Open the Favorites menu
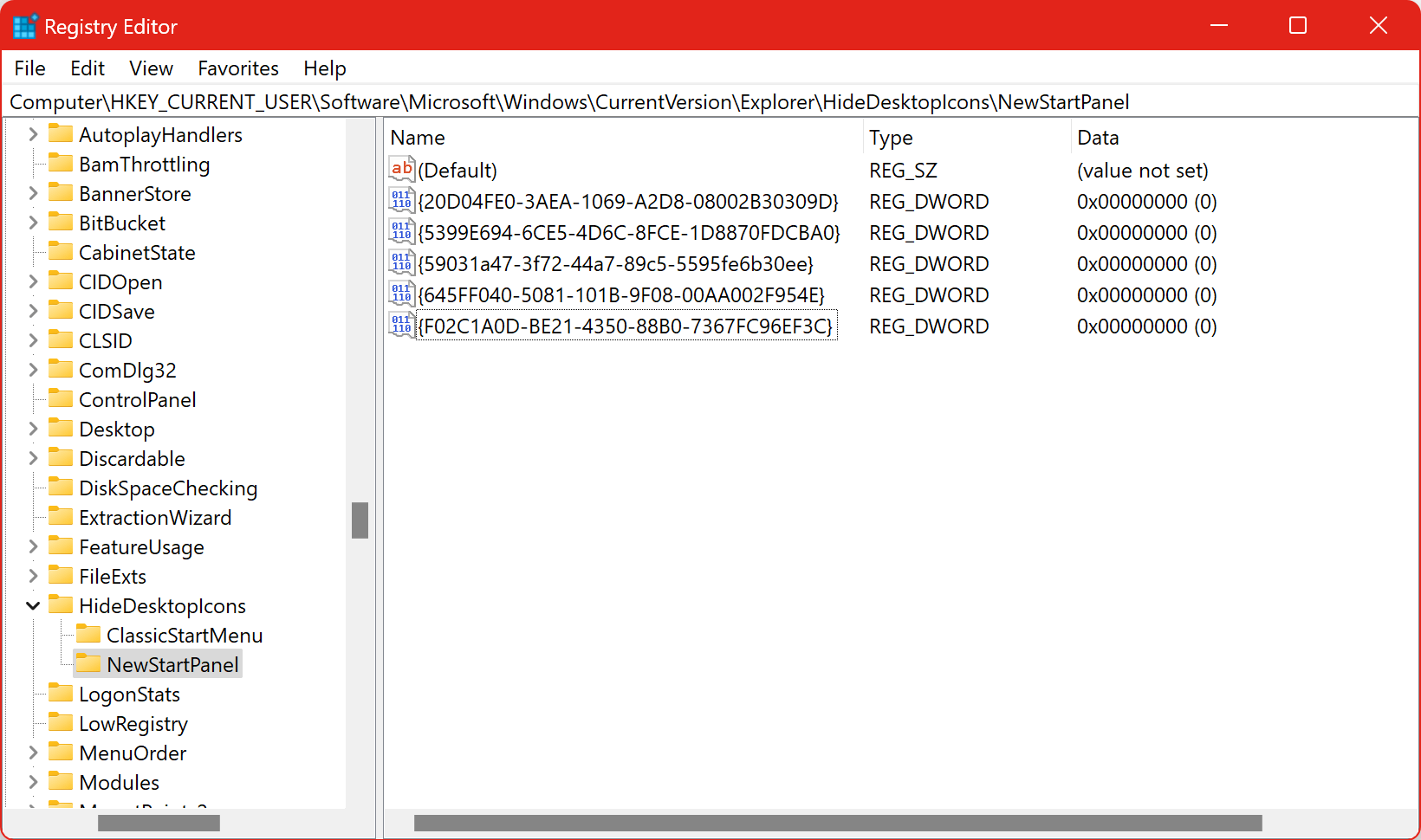The image size is (1421, 840). [x=238, y=68]
